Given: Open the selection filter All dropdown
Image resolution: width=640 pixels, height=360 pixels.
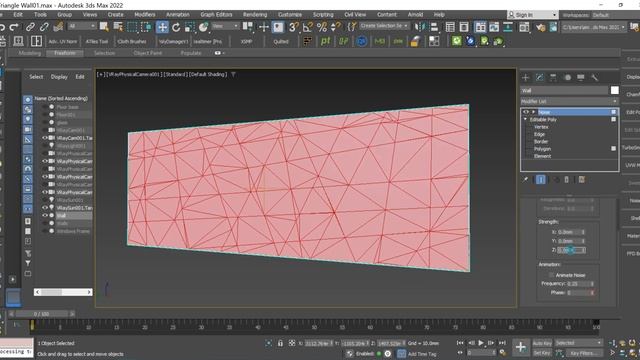Looking at the screenshot, I should click(82, 26).
